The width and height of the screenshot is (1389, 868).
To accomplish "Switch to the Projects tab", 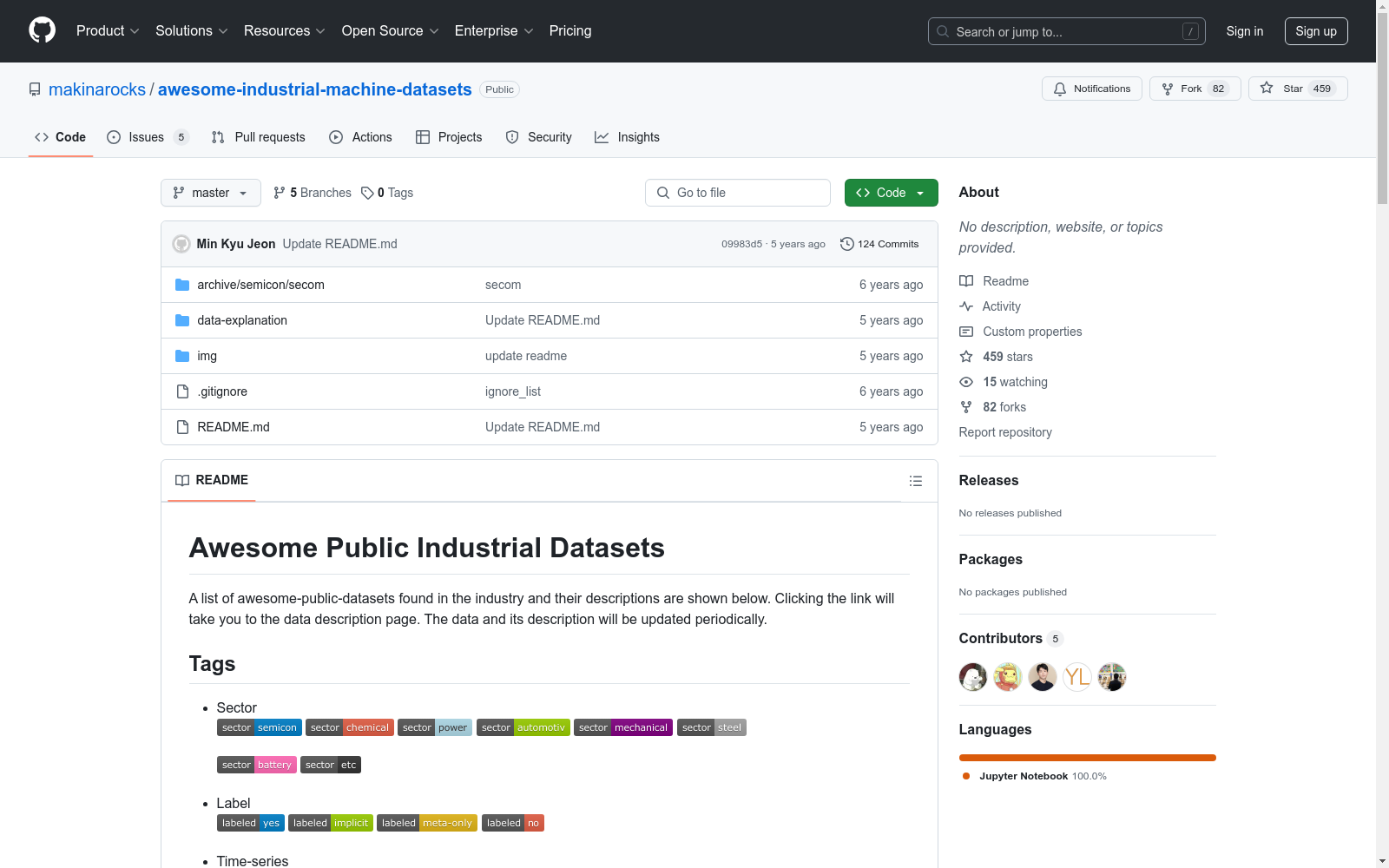I will pyautogui.click(x=449, y=137).
